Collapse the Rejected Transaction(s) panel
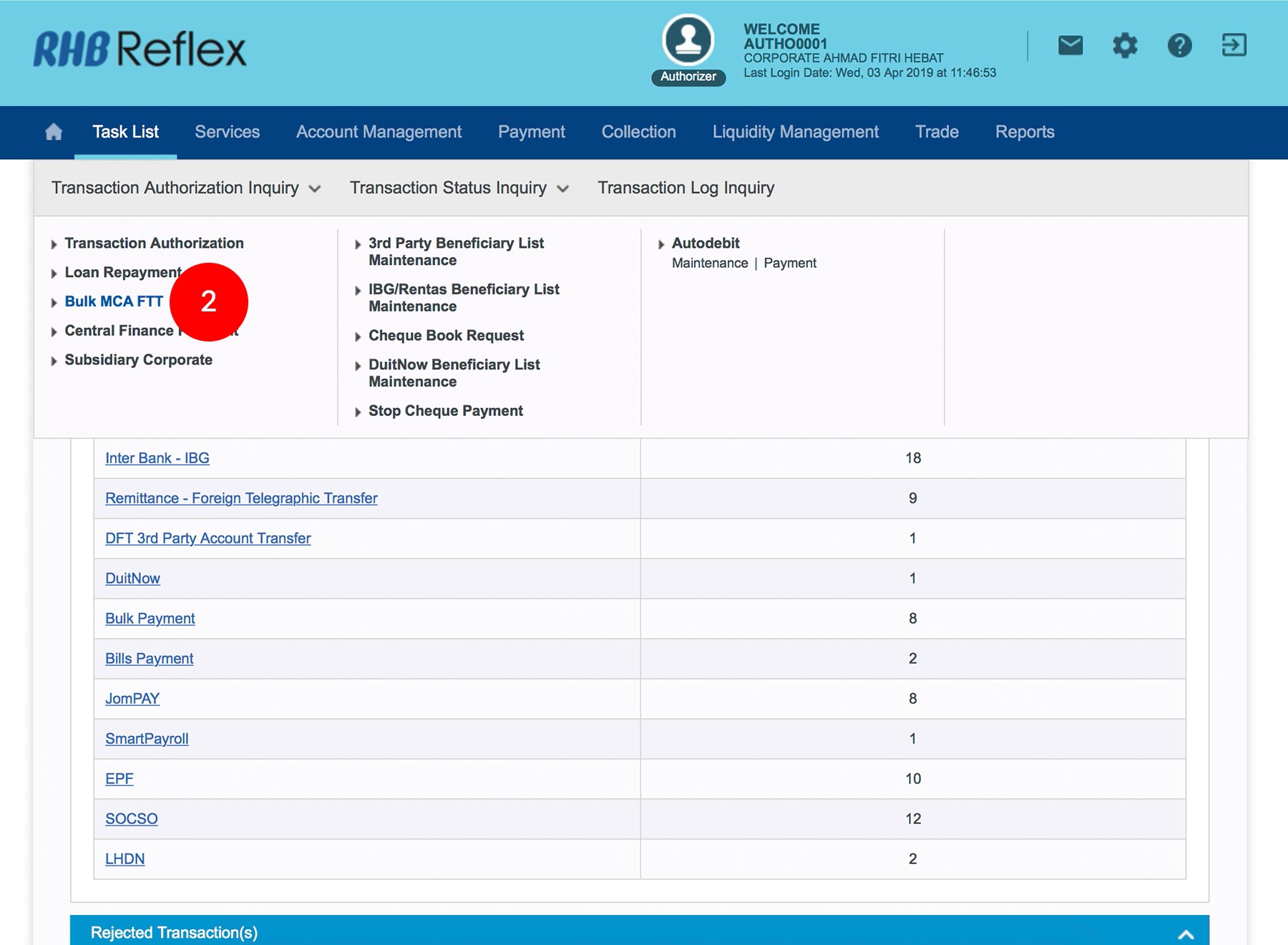The height and width of the screenshot is (945, 1288). 1185,934
